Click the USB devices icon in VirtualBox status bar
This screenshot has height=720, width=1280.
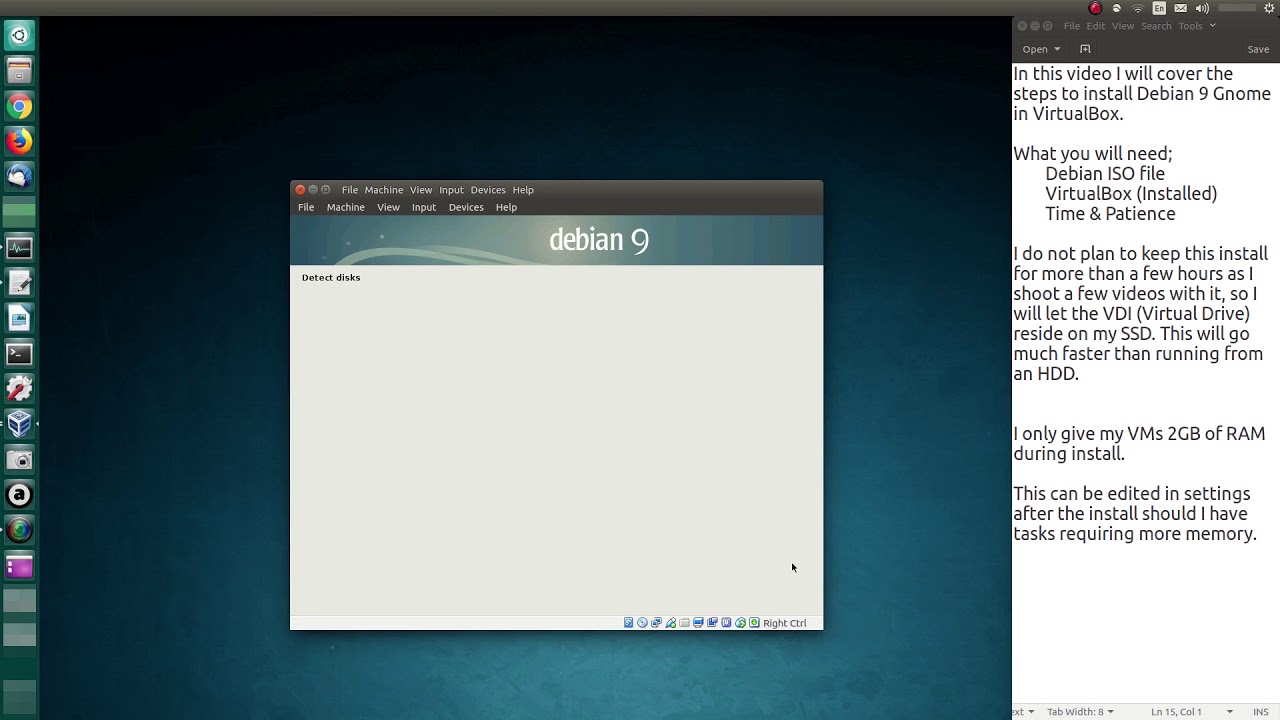click(x=670, y=623)
